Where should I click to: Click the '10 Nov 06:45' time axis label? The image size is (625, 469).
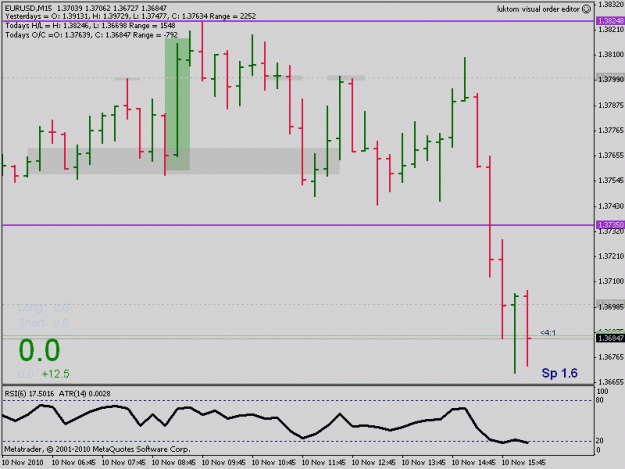[x=74, y=463]
